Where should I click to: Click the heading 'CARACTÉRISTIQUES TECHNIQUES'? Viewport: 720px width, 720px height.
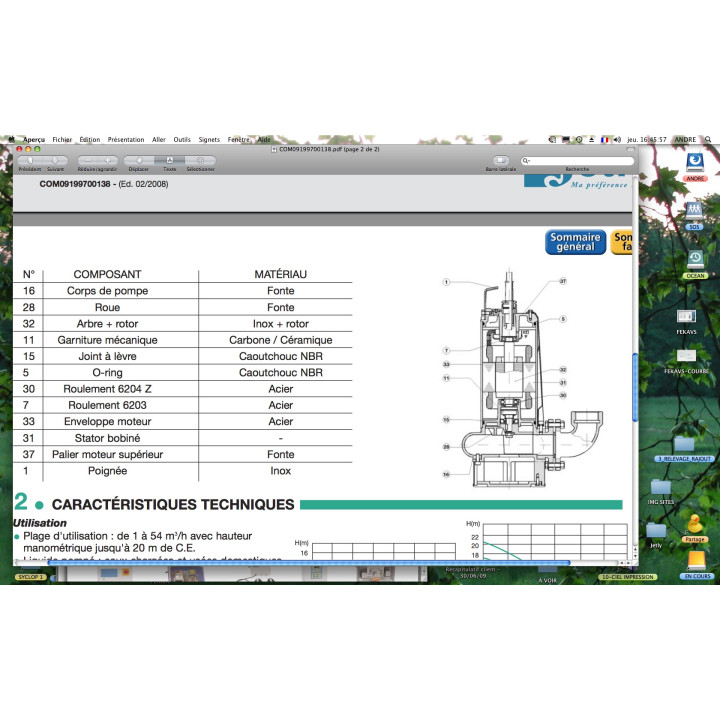pos(173,504)
